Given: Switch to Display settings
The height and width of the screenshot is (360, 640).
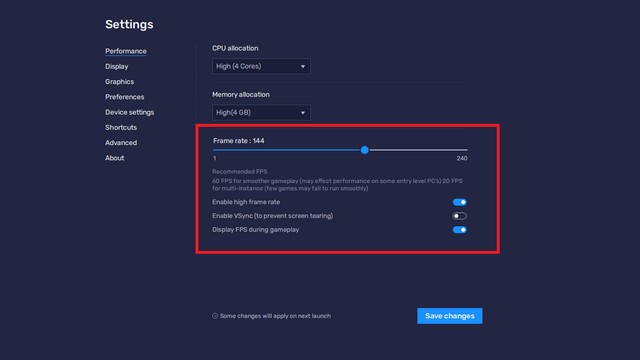Looking at the screenshot, I should 117,66.
